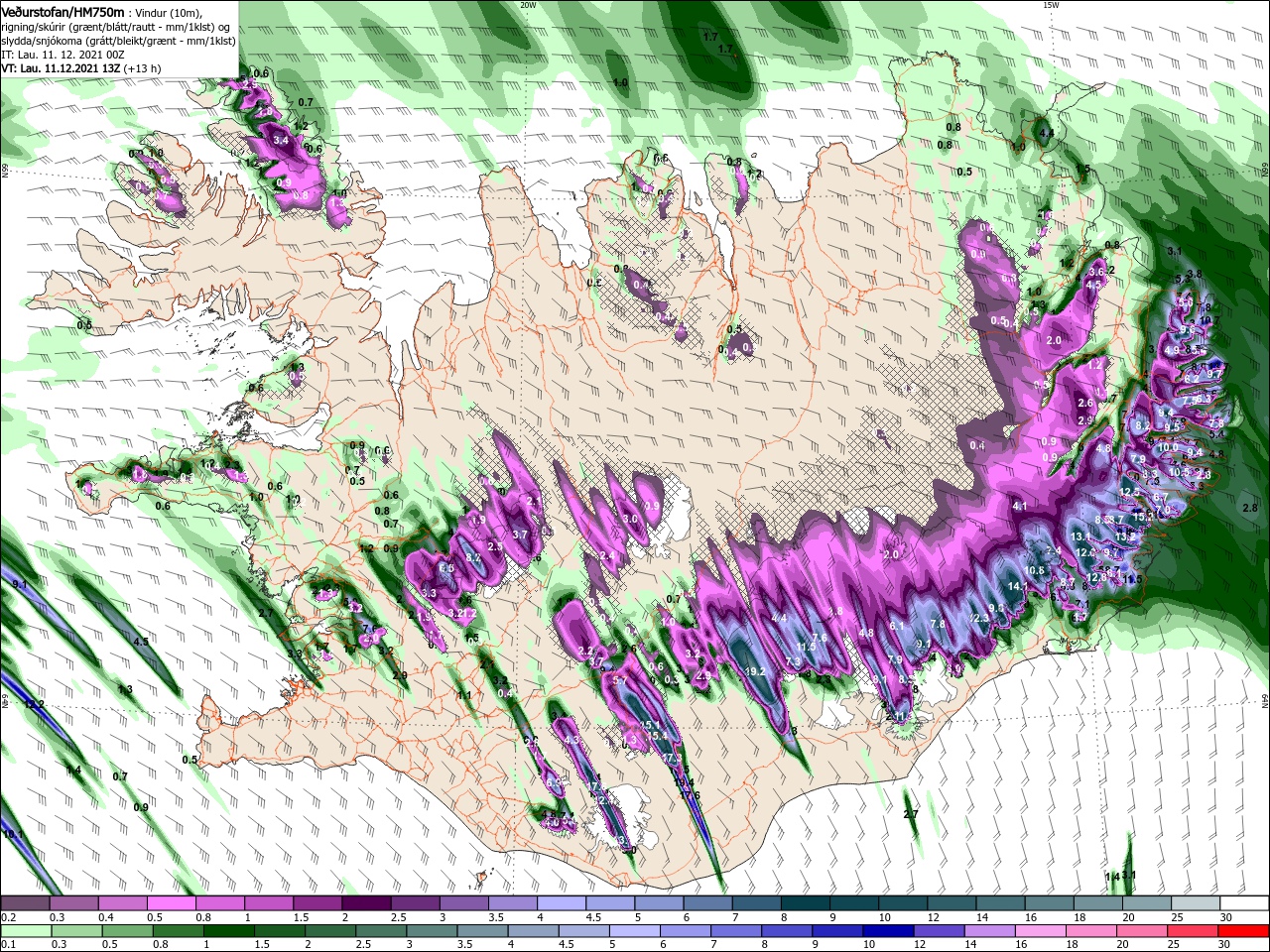1270x952 pixels.
Task: Click the 25 label in the lower legend row
Action: [x=1176, y=945]
